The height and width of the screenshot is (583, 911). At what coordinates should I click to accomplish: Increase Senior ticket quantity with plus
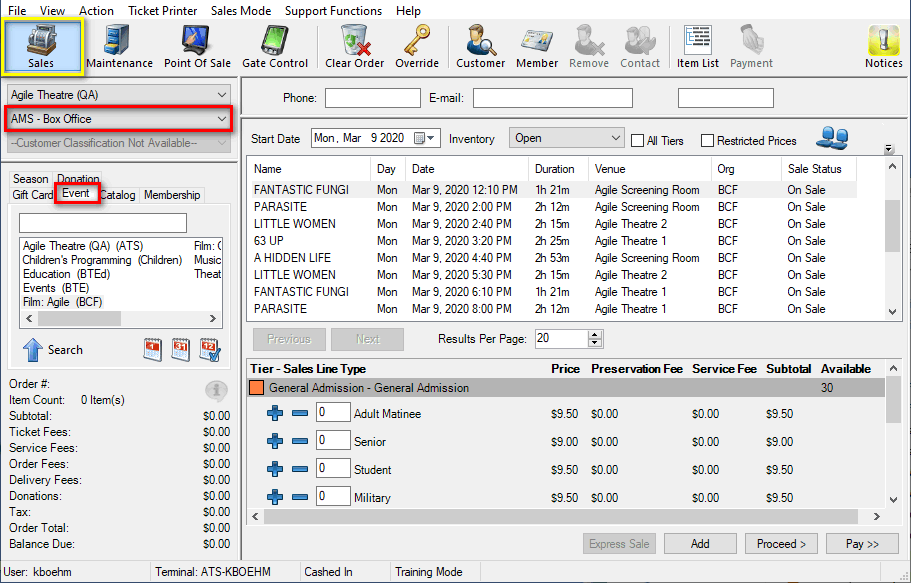(275, 441)
